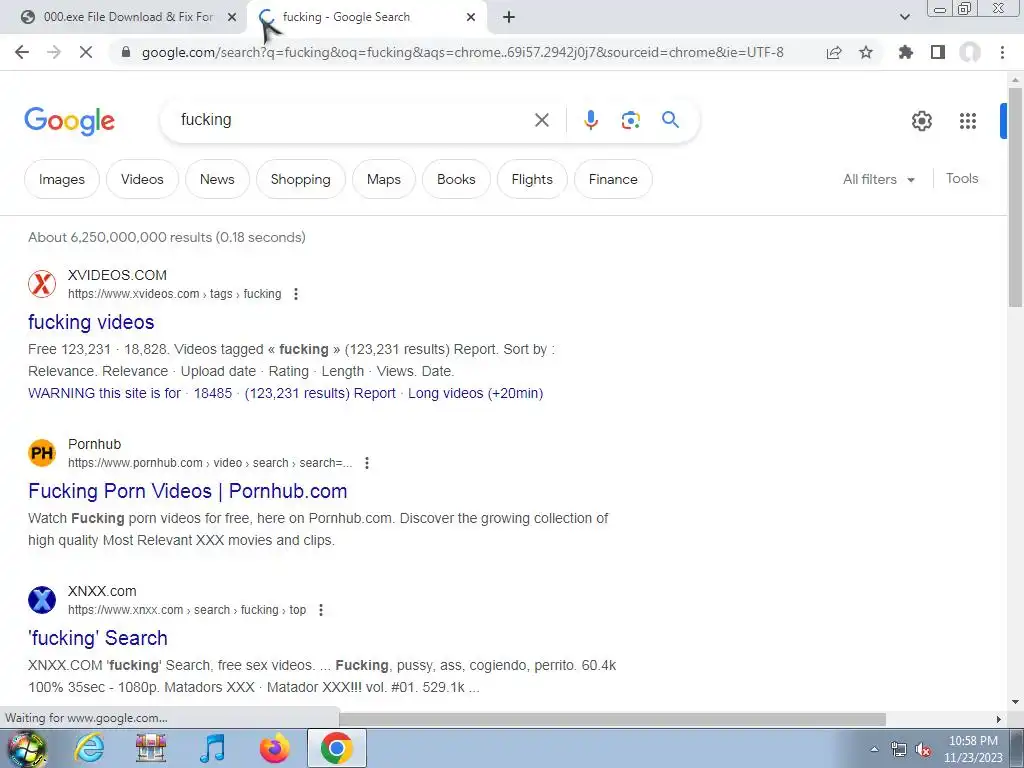Click the taskbar clock showing 10:58 PM

(973, 749)
